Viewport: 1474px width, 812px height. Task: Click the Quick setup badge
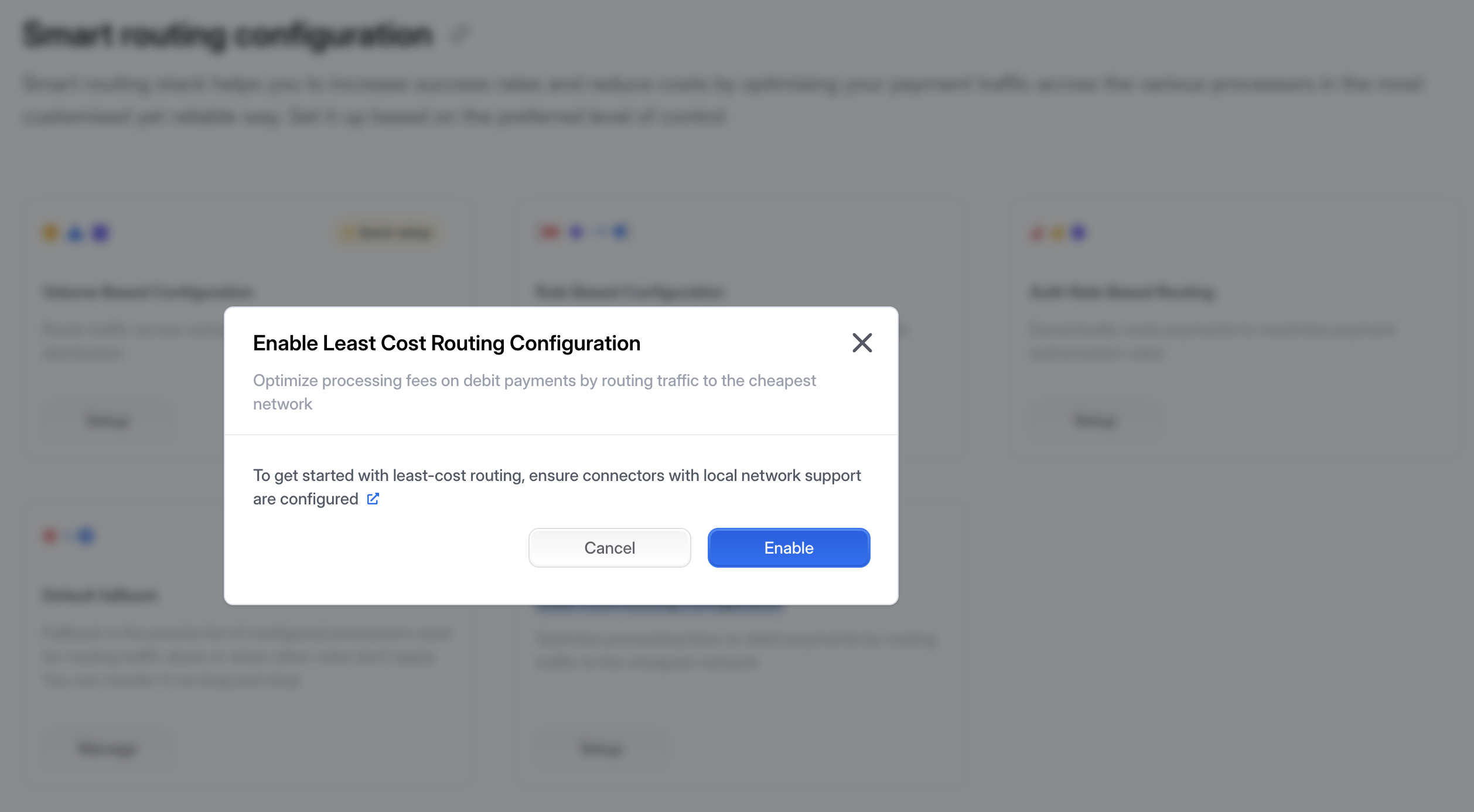[x=389, y=233]
